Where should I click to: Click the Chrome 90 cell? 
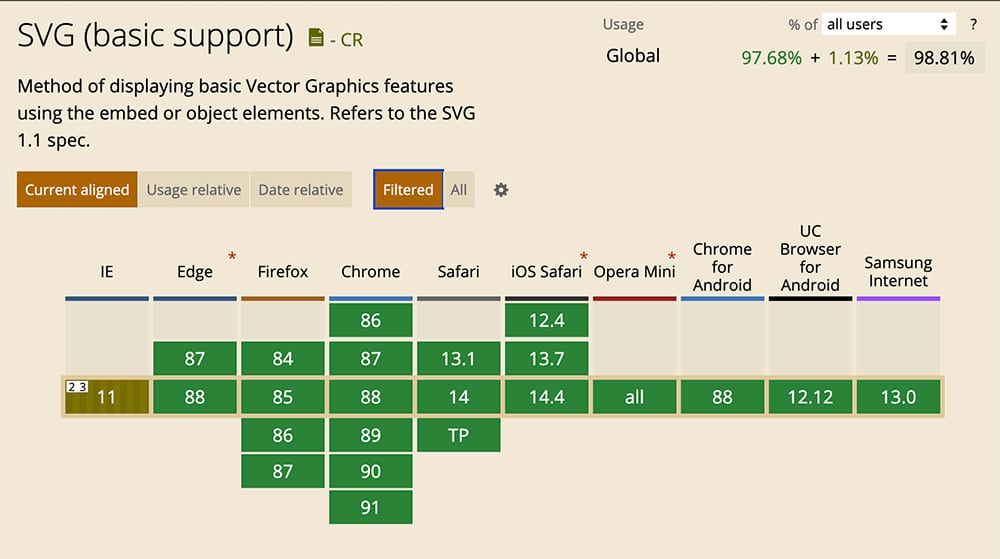coord(371,471)
